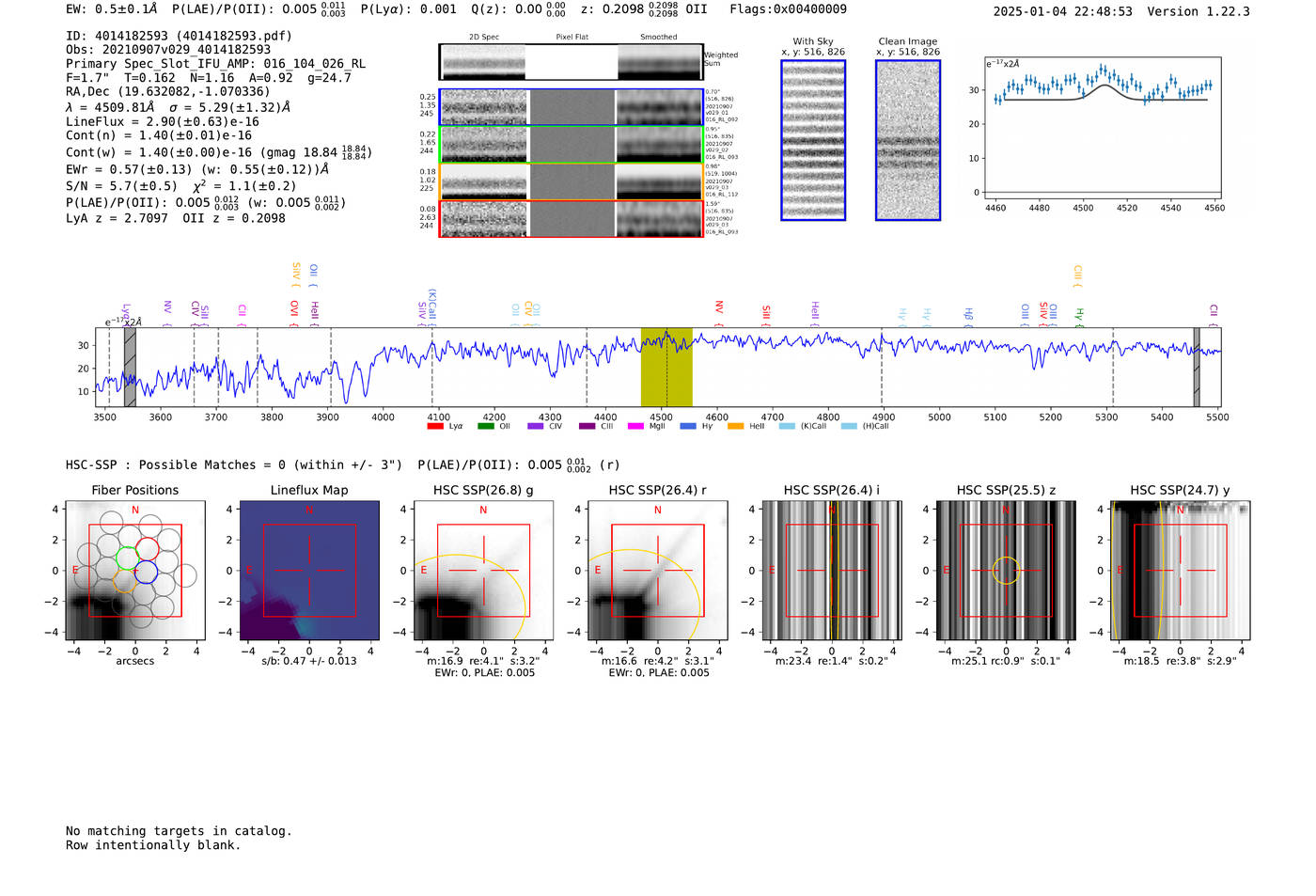Viewport: 1316px width, 896px height.
Task: Open the HSC SSP(24.7) y image
Action: 1181,571
